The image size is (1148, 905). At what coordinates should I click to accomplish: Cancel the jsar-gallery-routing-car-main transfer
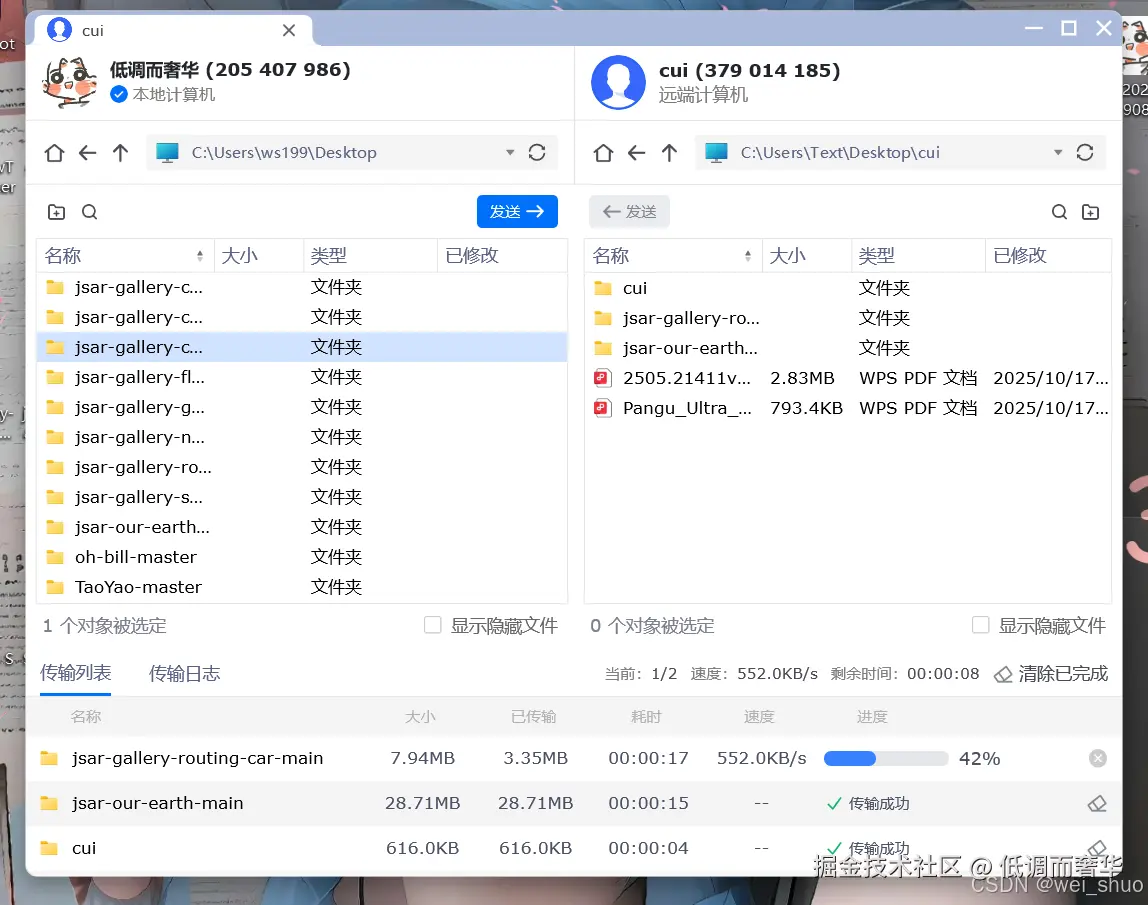point(1098,758)
